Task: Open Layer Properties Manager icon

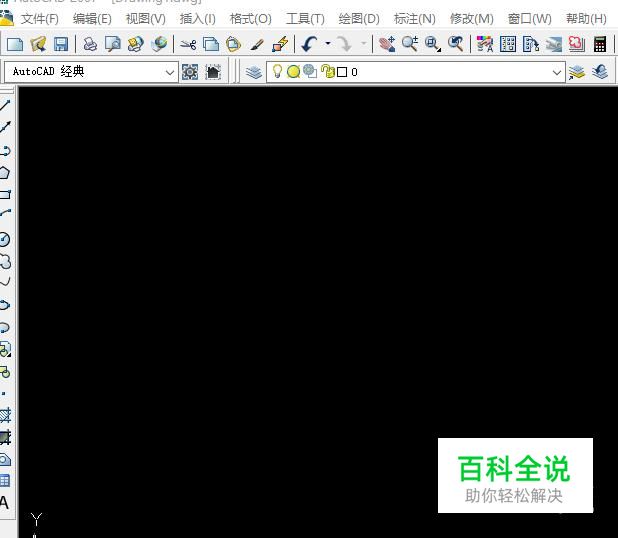Action: click(x=253, y=72)
